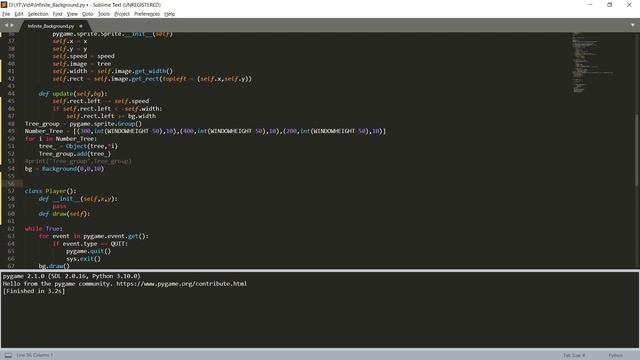Viewport: 640px width, 360px height.
Task: Click the 'tree_ = Object(tree,*i)' line
Action: click(78, 146)
